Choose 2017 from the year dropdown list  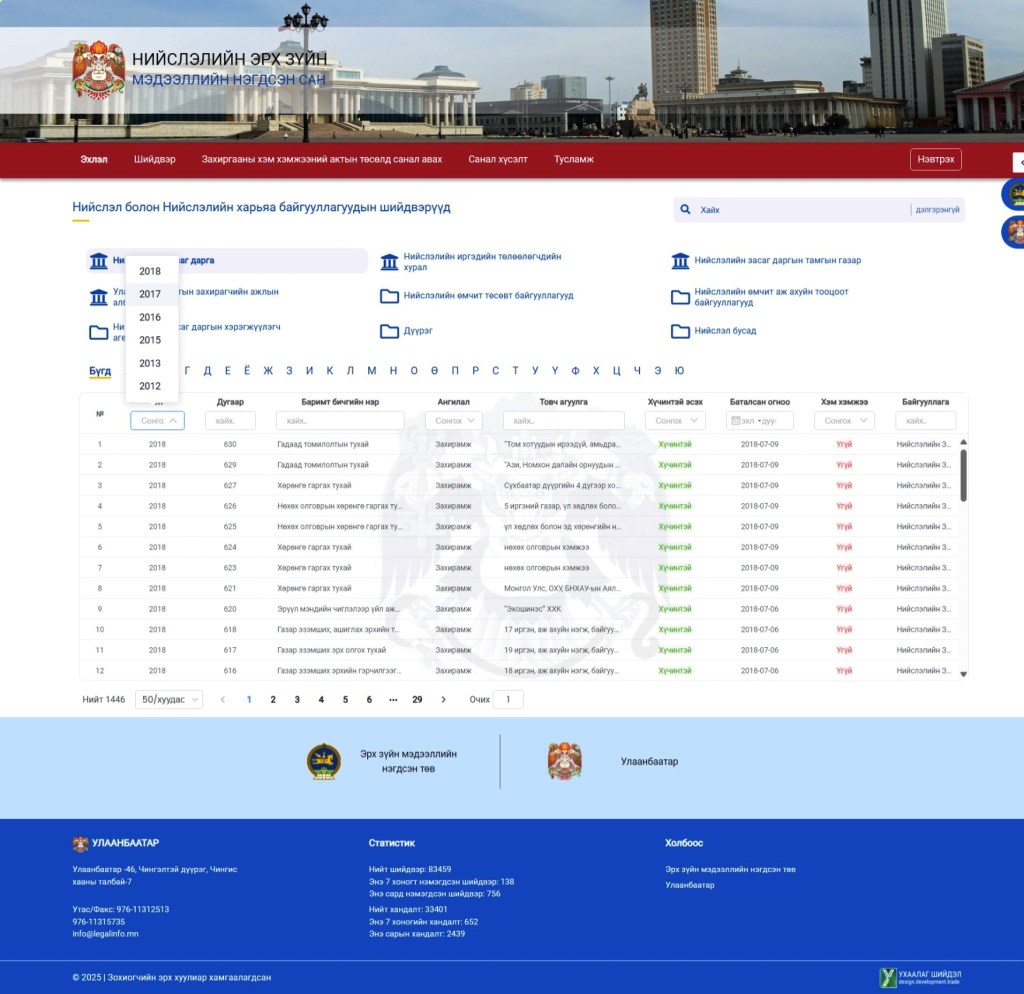[150, 294]
